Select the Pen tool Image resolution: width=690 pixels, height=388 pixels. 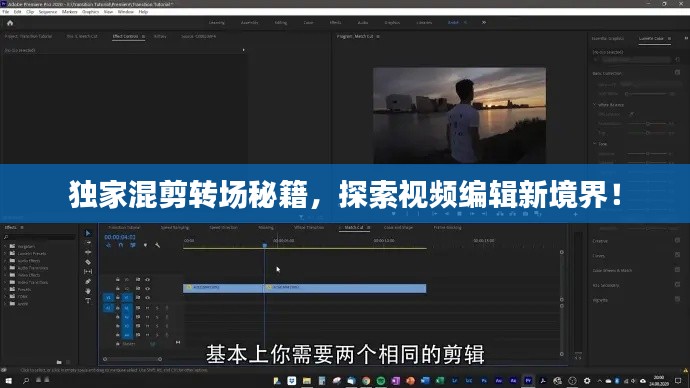click(88, 282)
